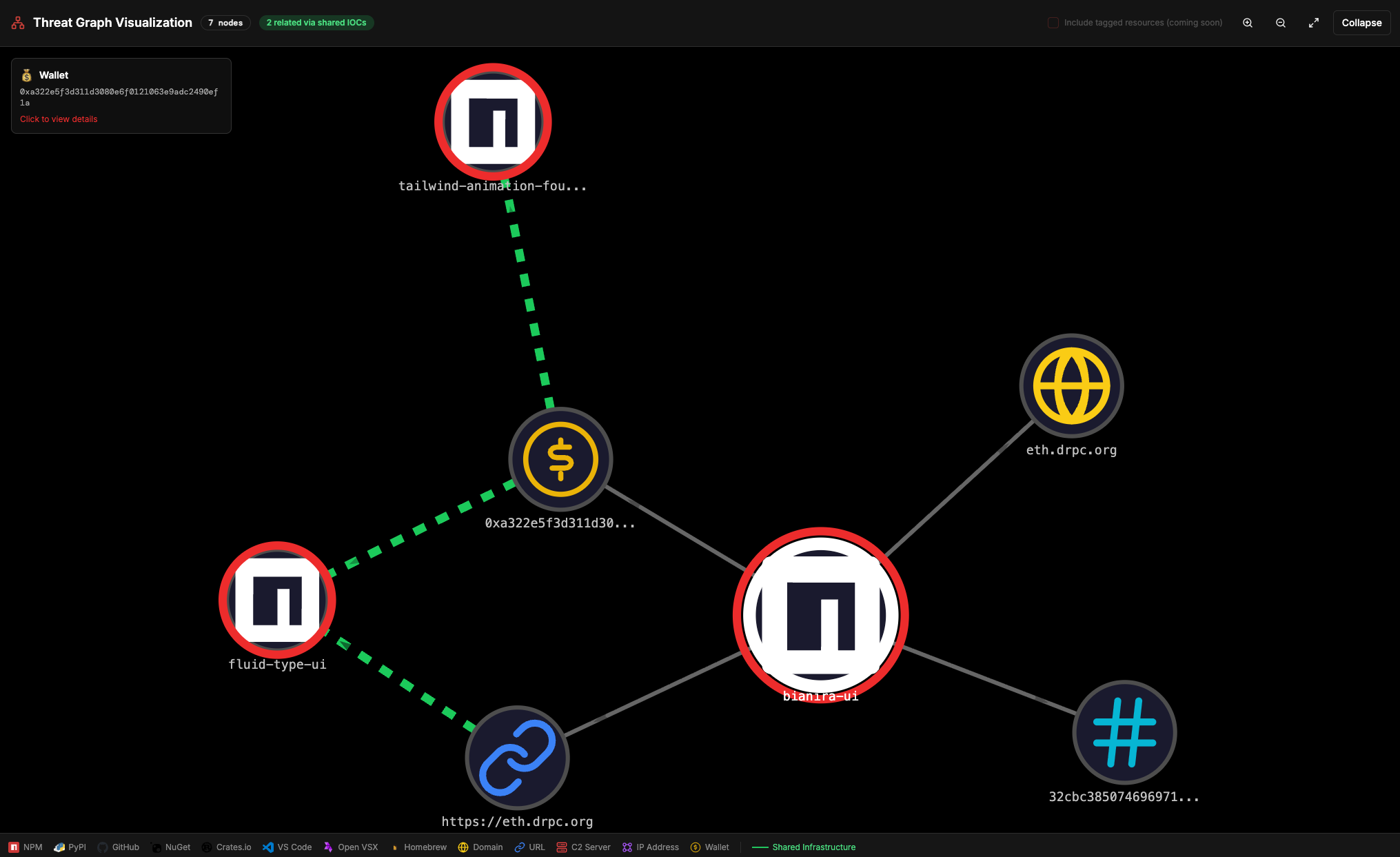Click the threat graph icon beside the title
Image resolution: width=1400 pixels, height=857 pixels.
tap(18, 23)
